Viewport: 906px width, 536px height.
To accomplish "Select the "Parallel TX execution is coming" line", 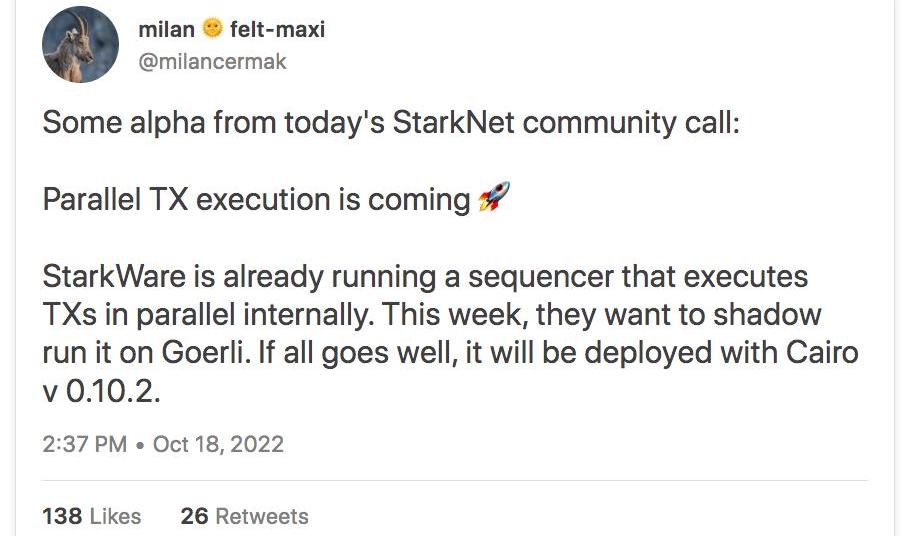I will point(256,199).
